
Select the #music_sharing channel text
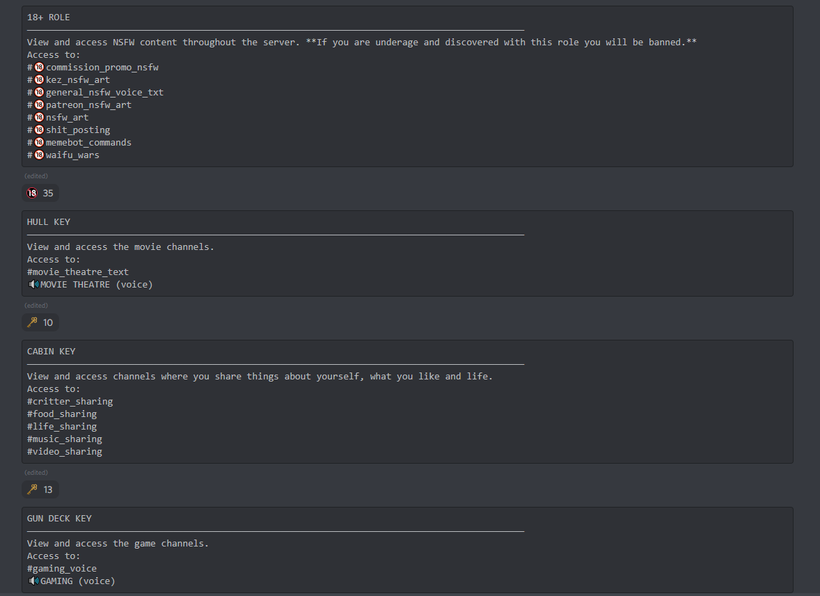65,439
